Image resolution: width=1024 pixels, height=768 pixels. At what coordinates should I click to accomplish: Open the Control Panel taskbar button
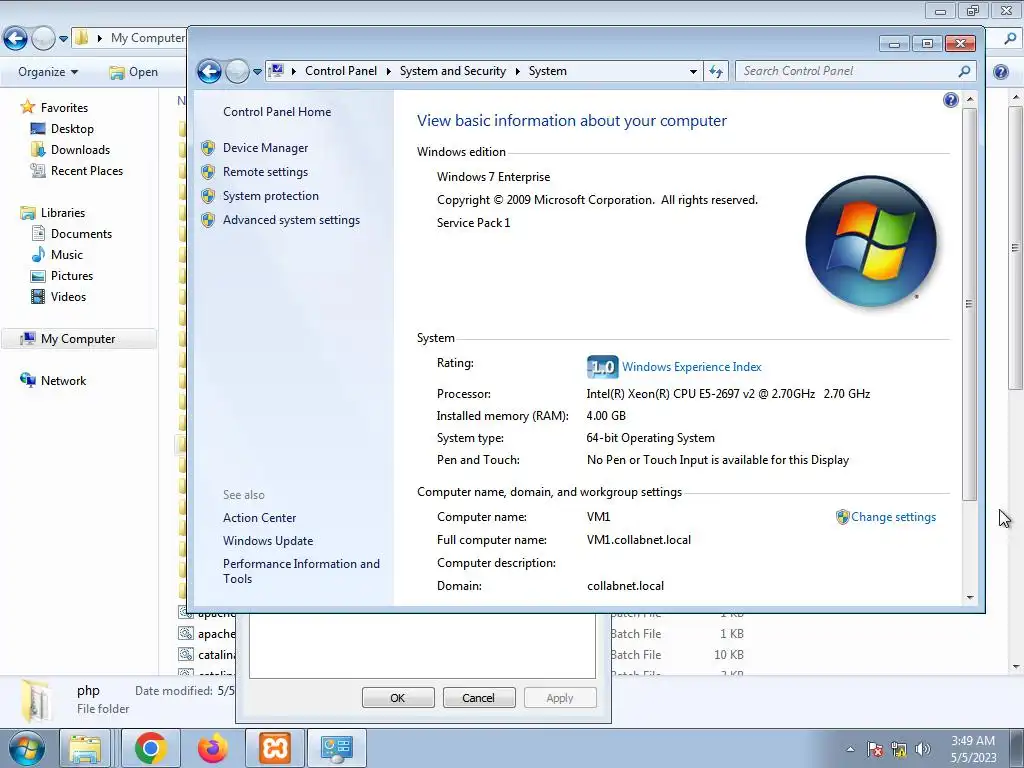[x=336, y=748]
